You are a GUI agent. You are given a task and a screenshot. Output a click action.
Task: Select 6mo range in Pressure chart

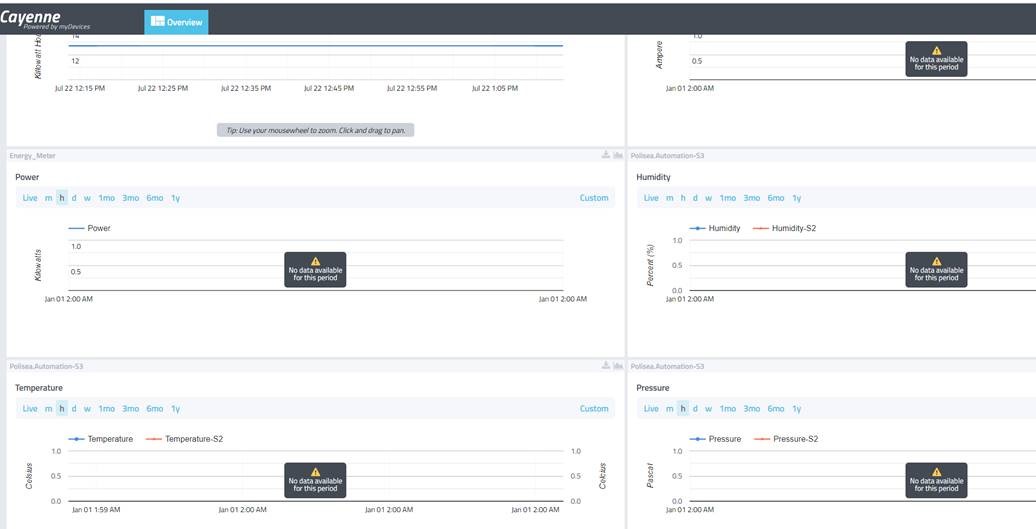point(776,408)
